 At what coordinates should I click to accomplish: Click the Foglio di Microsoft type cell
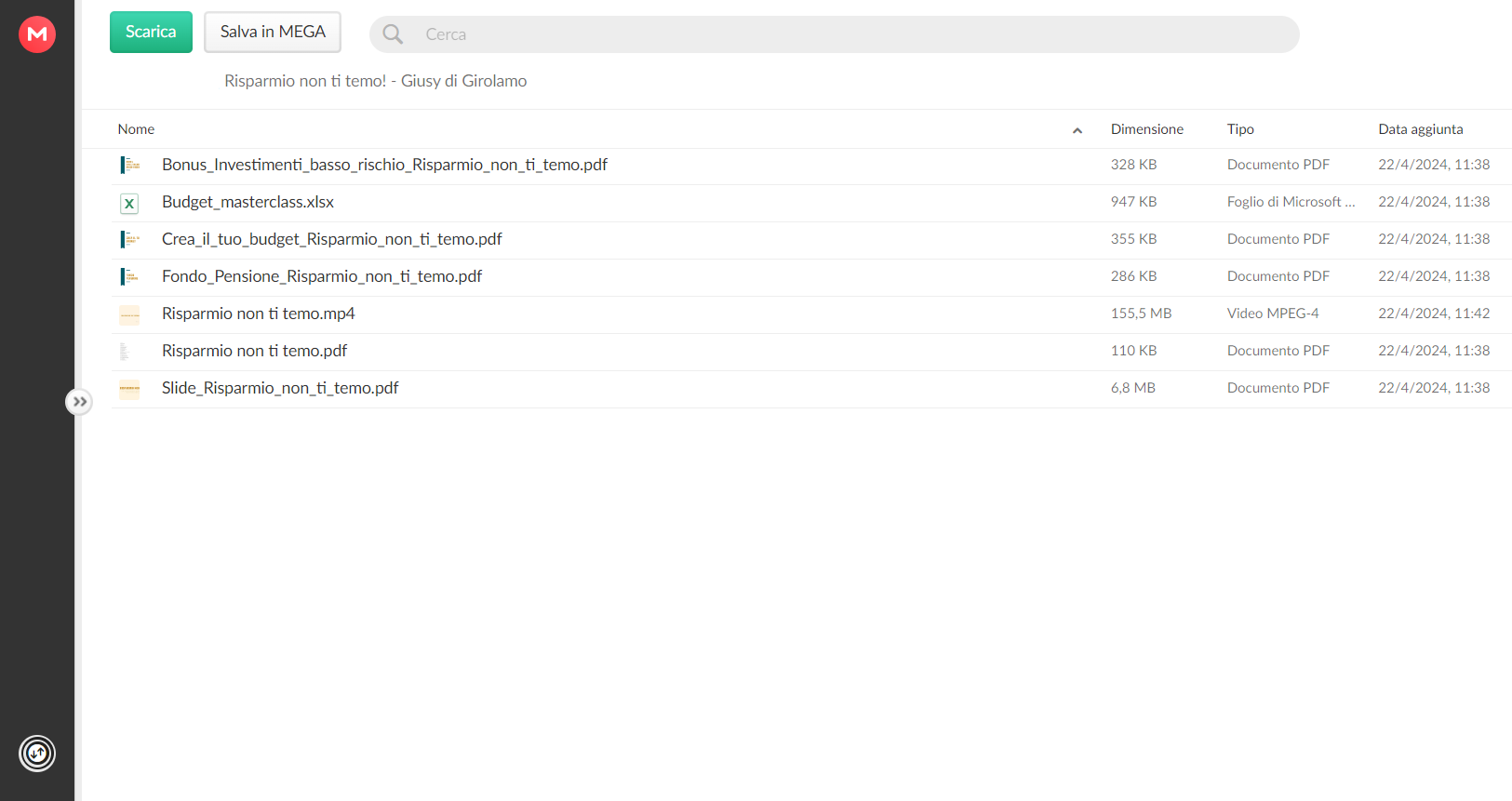(x=1291, y=202)
